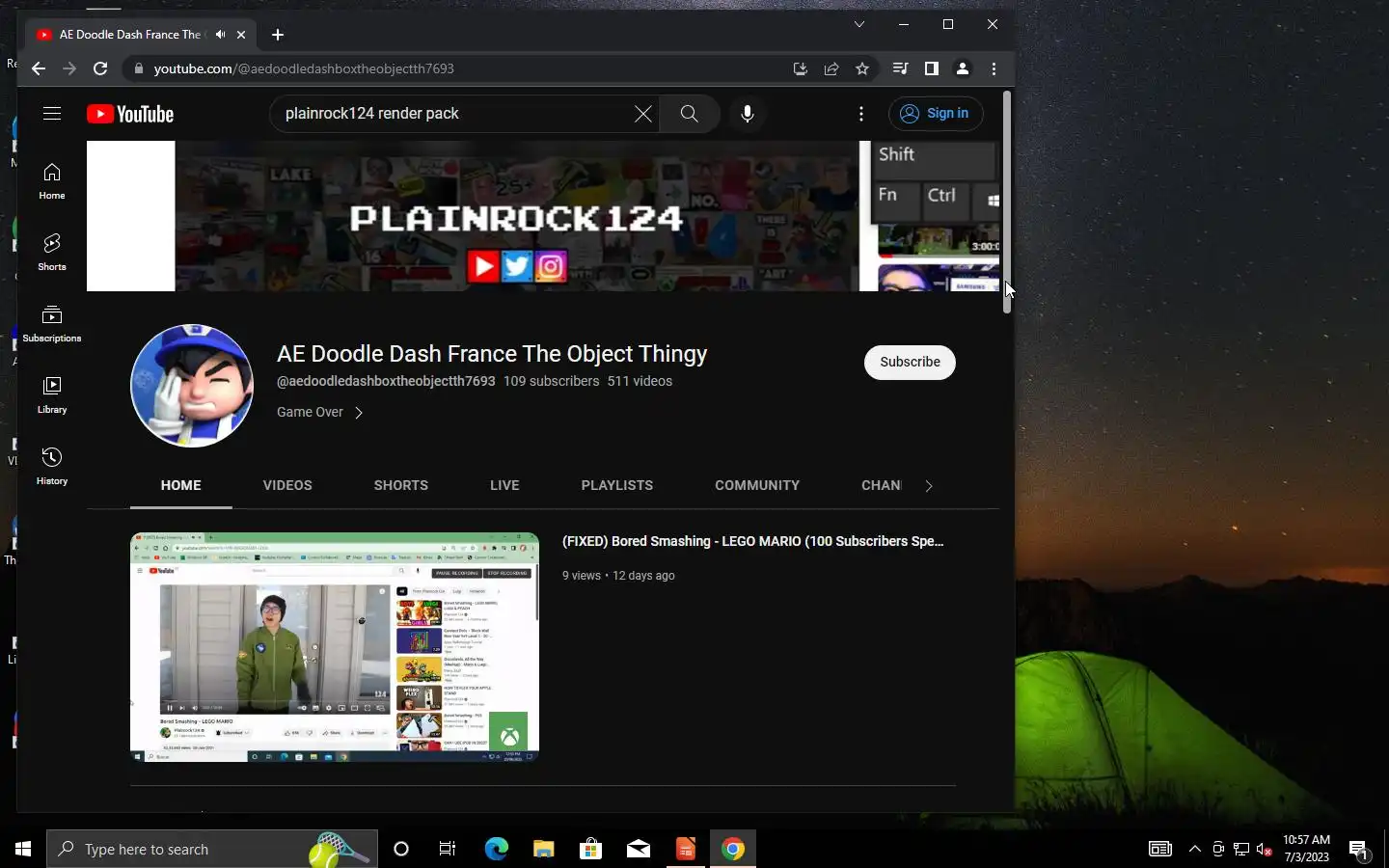Switch to the LIVE channel tab
The width and height of the screenshot is (1389, 868).
click(x=504, y=485)
